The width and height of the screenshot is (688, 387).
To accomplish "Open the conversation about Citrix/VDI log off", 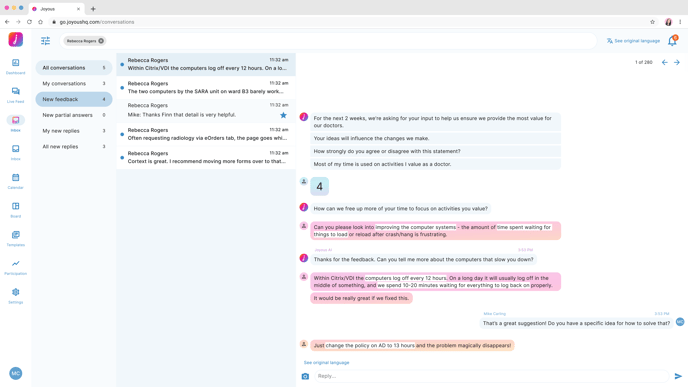I will click(206, 64).
